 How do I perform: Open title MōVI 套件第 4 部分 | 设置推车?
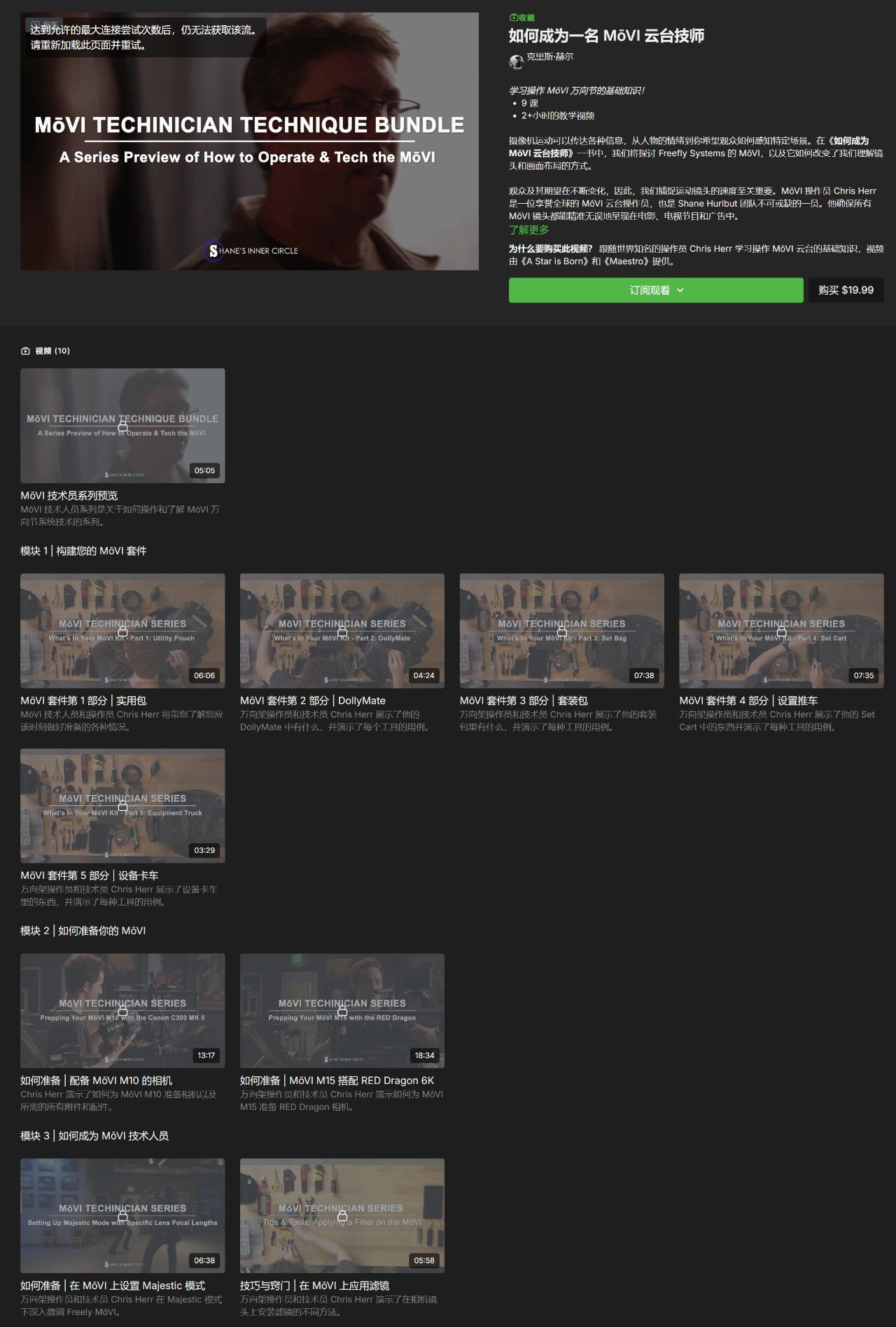(x=748, y=700)
